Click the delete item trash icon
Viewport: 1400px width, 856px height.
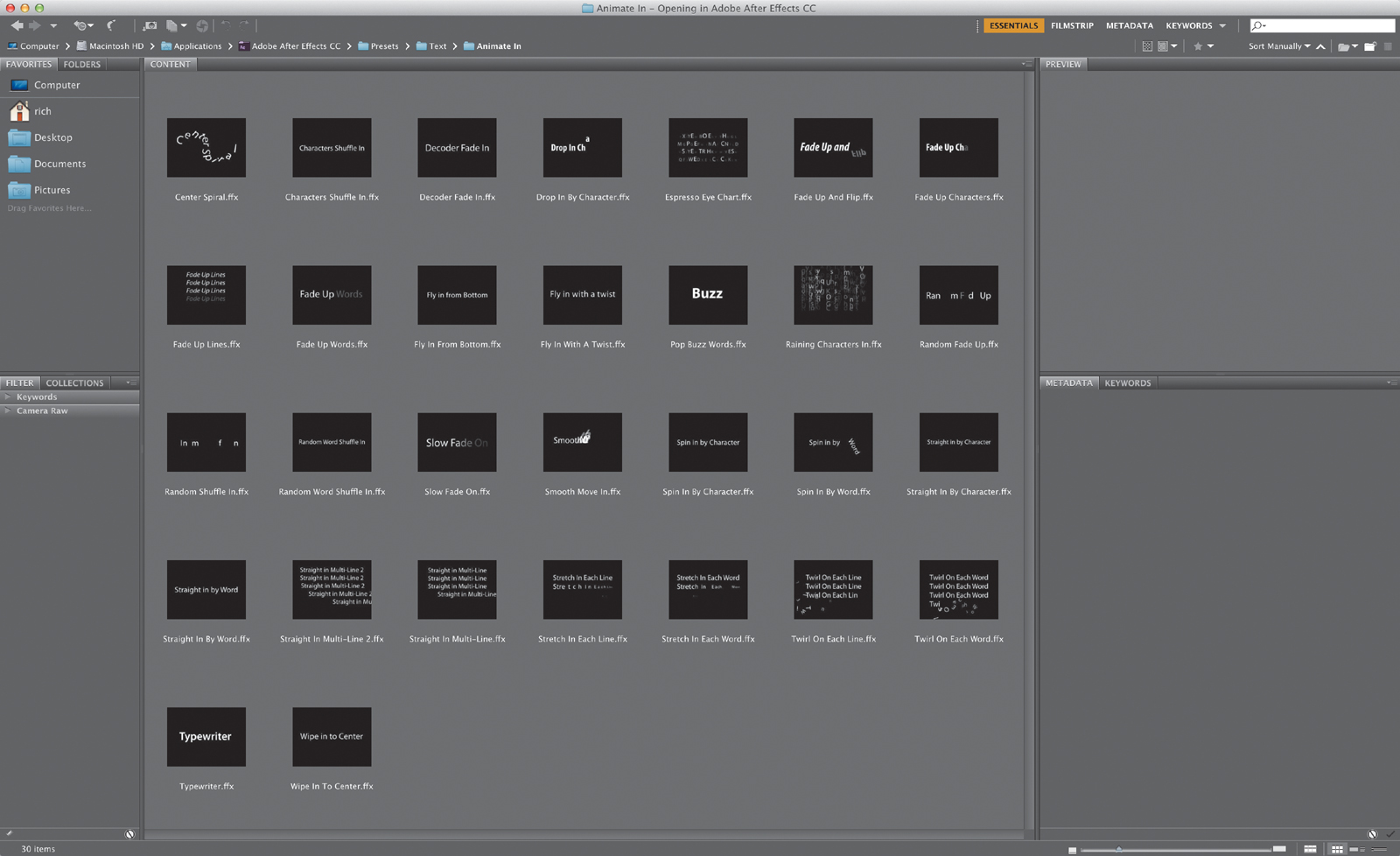point(1388,46)
